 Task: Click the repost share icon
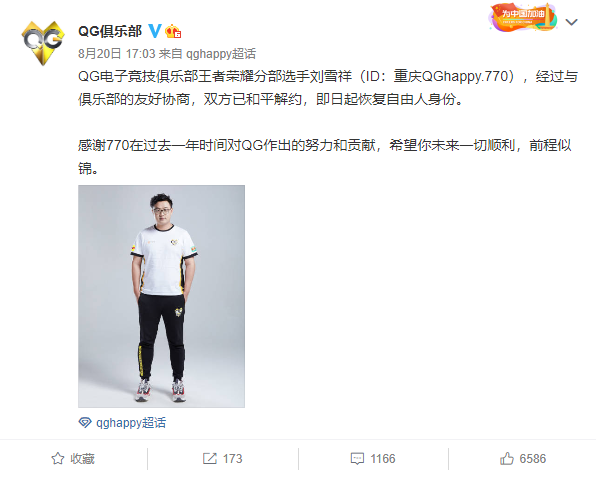tap(209, 458)
